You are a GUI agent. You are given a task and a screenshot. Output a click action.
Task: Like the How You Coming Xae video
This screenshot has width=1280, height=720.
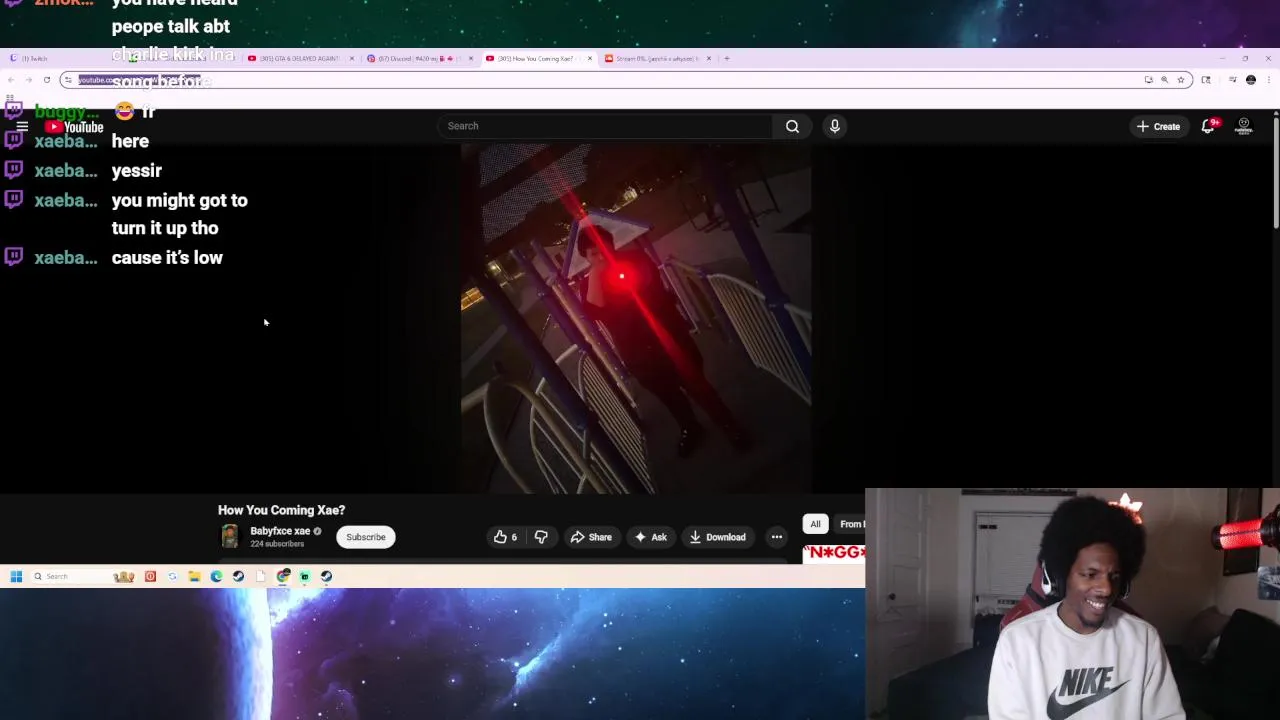(x=506, y=537)
